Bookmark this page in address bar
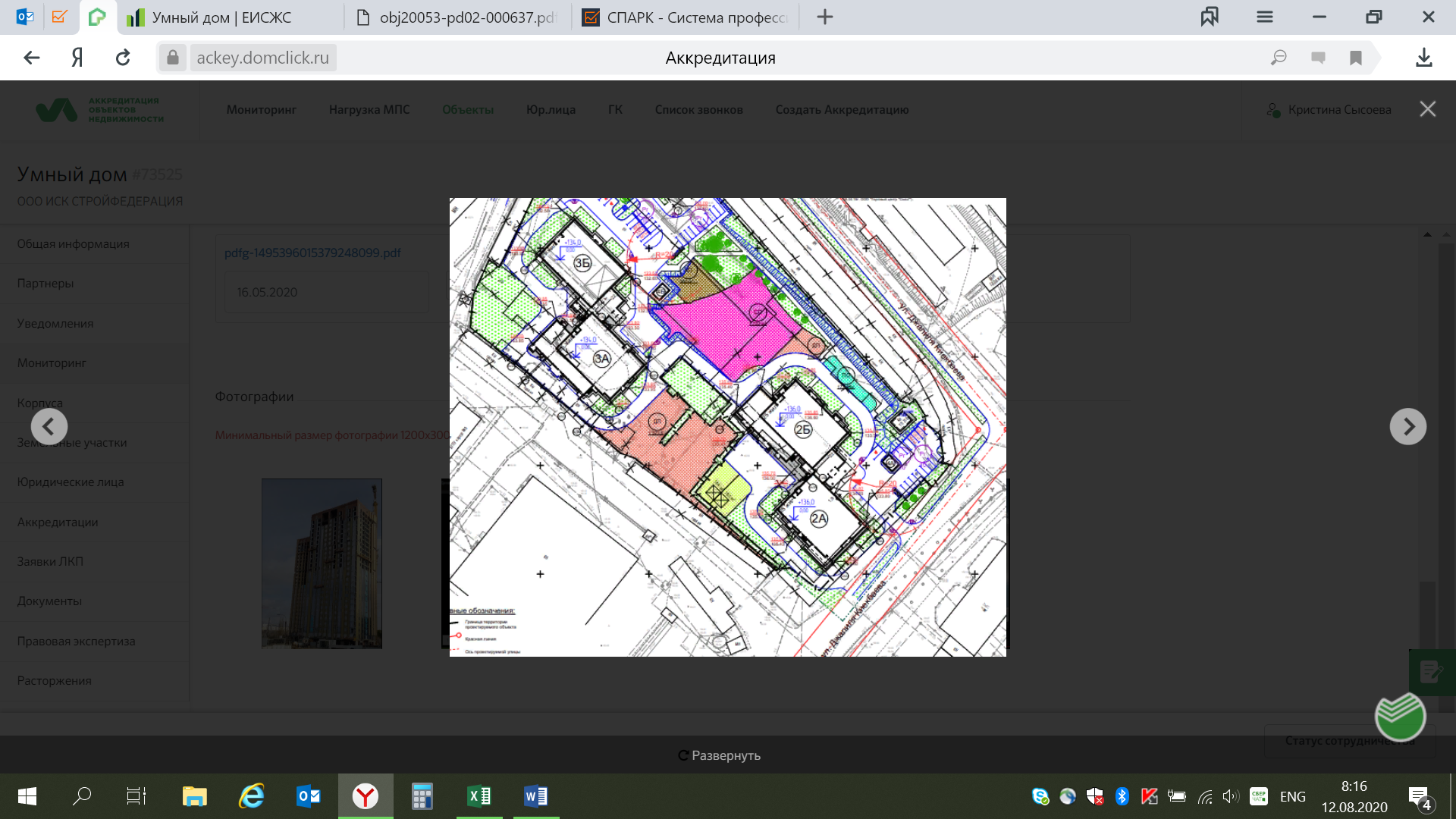The image size is (1456, 819). pos(1356,58)
